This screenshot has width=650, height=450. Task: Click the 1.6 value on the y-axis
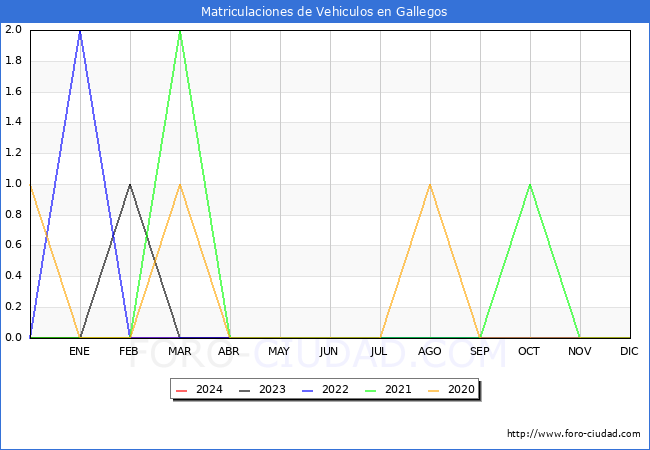tap(13, 91)
